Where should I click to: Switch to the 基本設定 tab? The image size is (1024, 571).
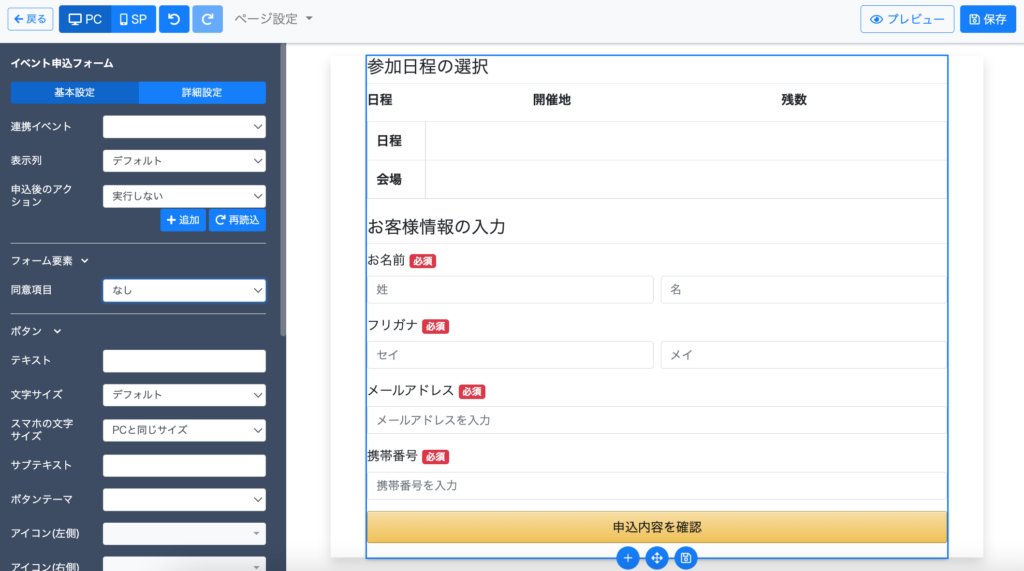[x=74, y=93]
